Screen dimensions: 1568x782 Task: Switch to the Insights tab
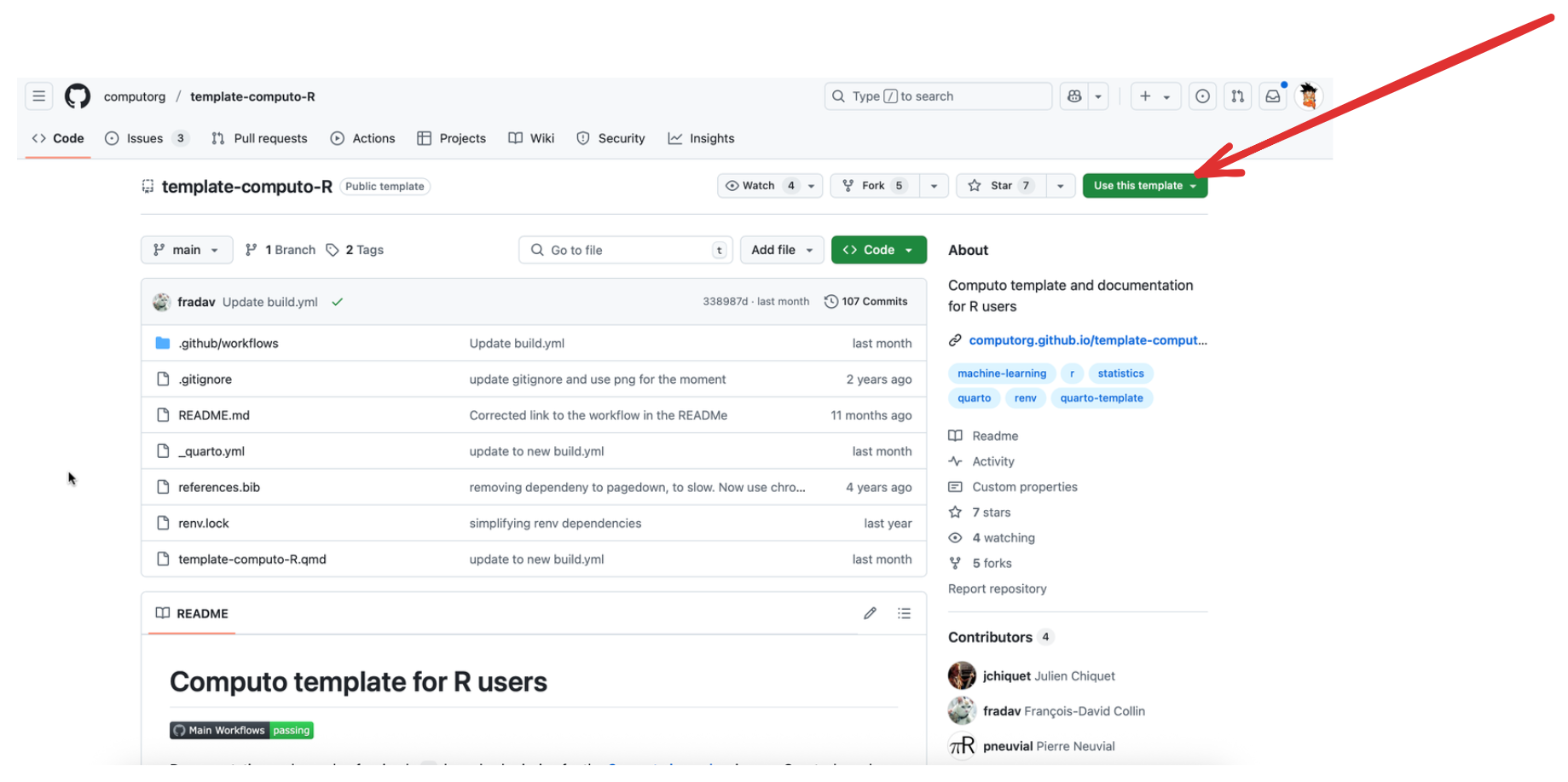(x=701, y=138)
